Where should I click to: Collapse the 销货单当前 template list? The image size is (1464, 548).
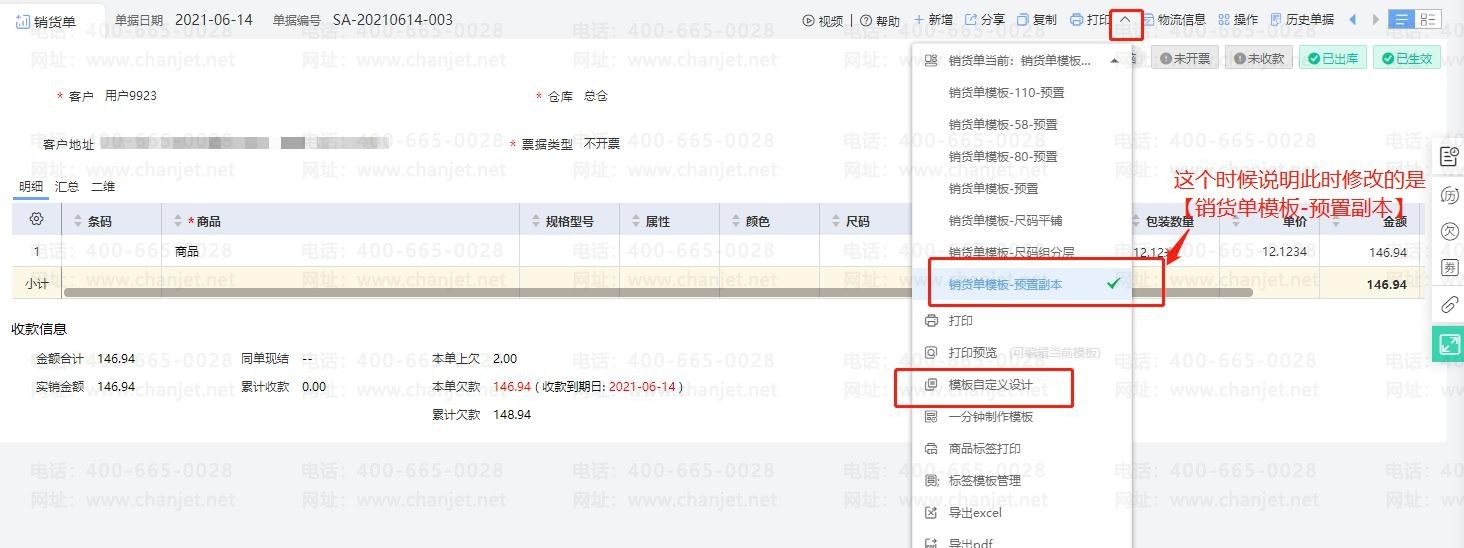coord(1114,61)
